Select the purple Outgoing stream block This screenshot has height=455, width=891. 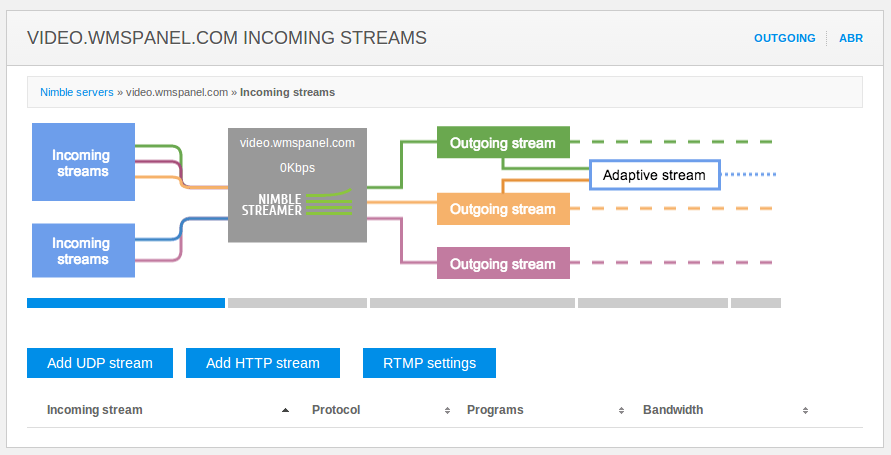pyautogui.click(x=503, y=263)
